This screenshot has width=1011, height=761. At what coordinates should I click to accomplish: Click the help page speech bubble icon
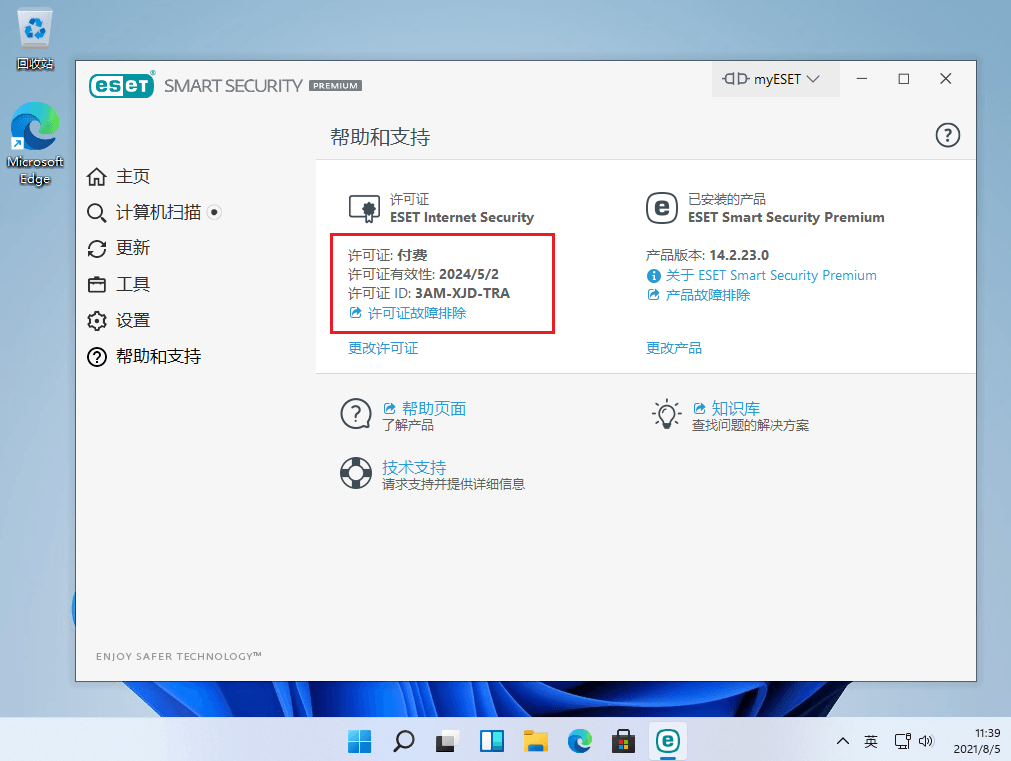click(356, 414)
